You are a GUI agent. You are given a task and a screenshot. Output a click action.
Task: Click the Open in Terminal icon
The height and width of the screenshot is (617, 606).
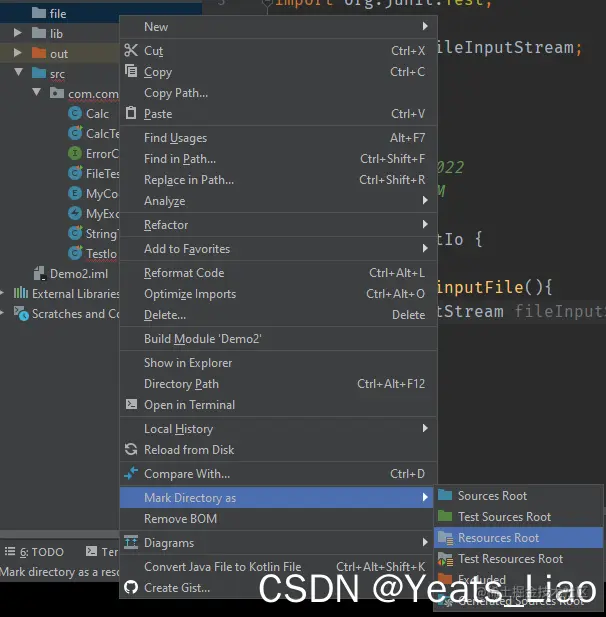click(x=131, y=404)
